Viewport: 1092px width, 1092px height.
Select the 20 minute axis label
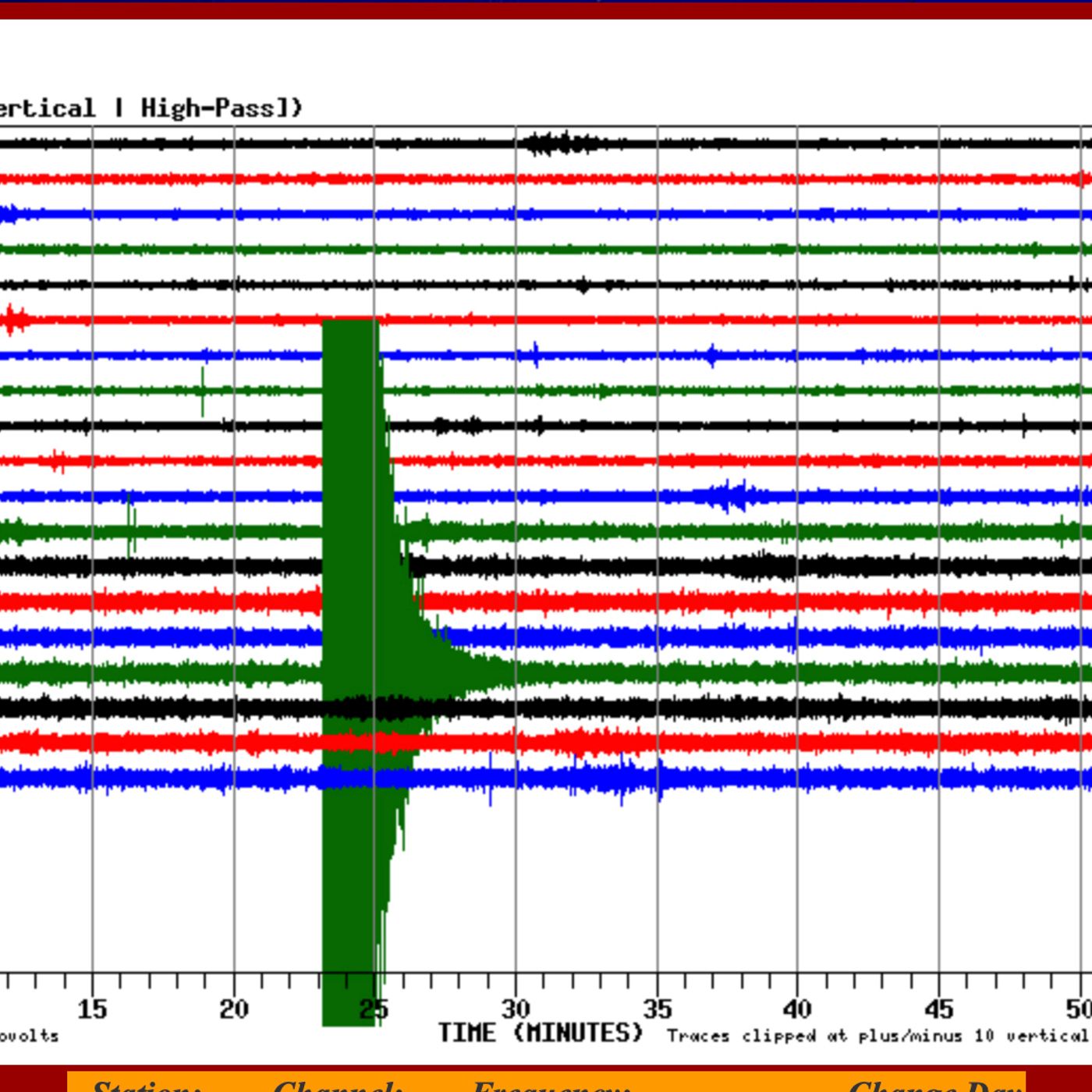(x=233, y=1009)
